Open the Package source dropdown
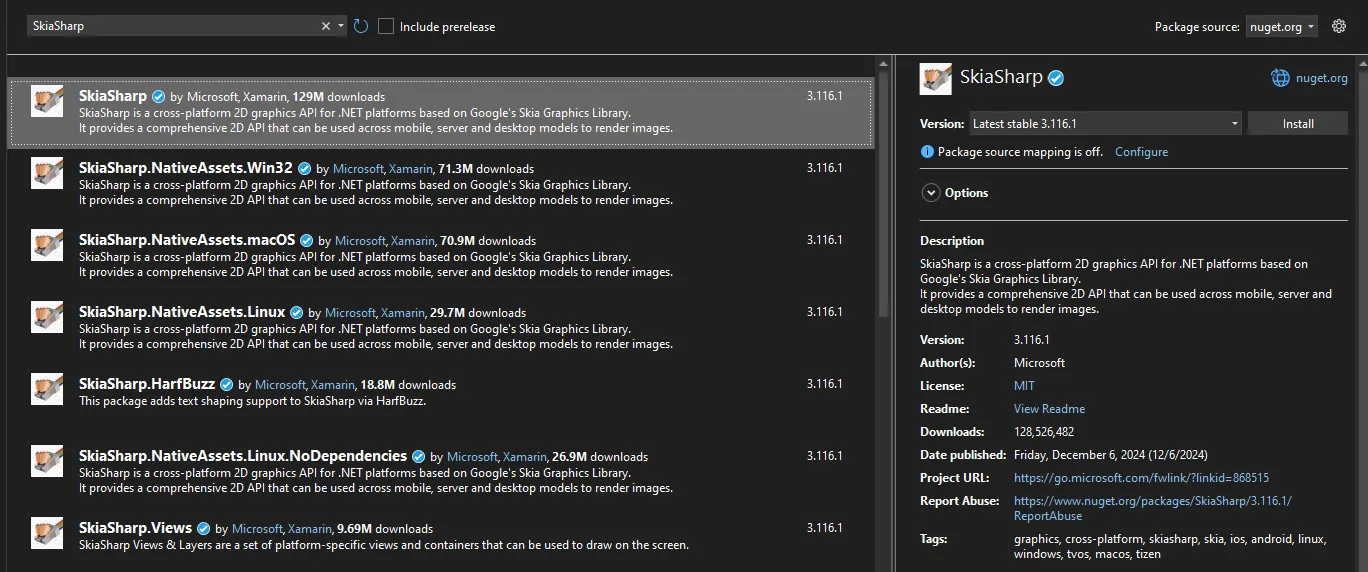Image resolution: width=1368 pixels, height=572 pixels. 1282,27
